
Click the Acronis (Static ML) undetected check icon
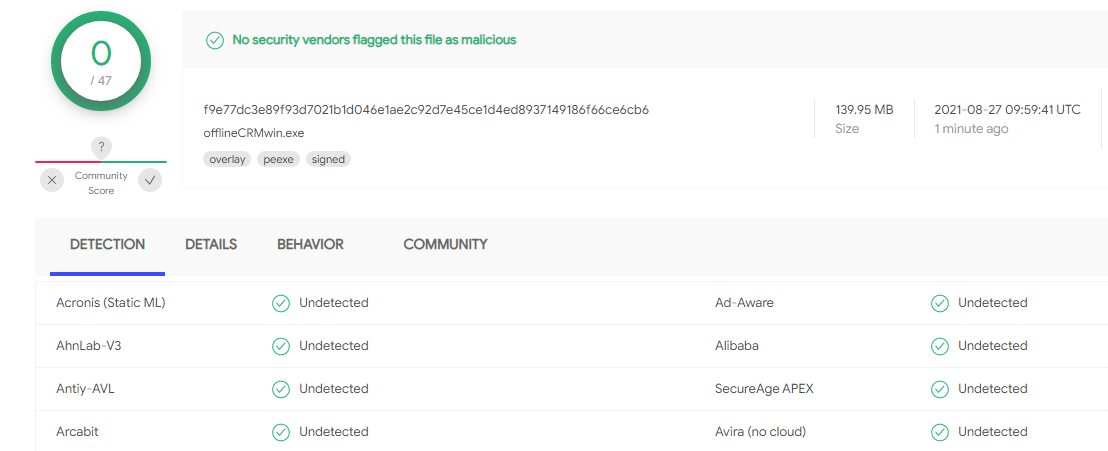pyautogui.click(x=281, y=303)
